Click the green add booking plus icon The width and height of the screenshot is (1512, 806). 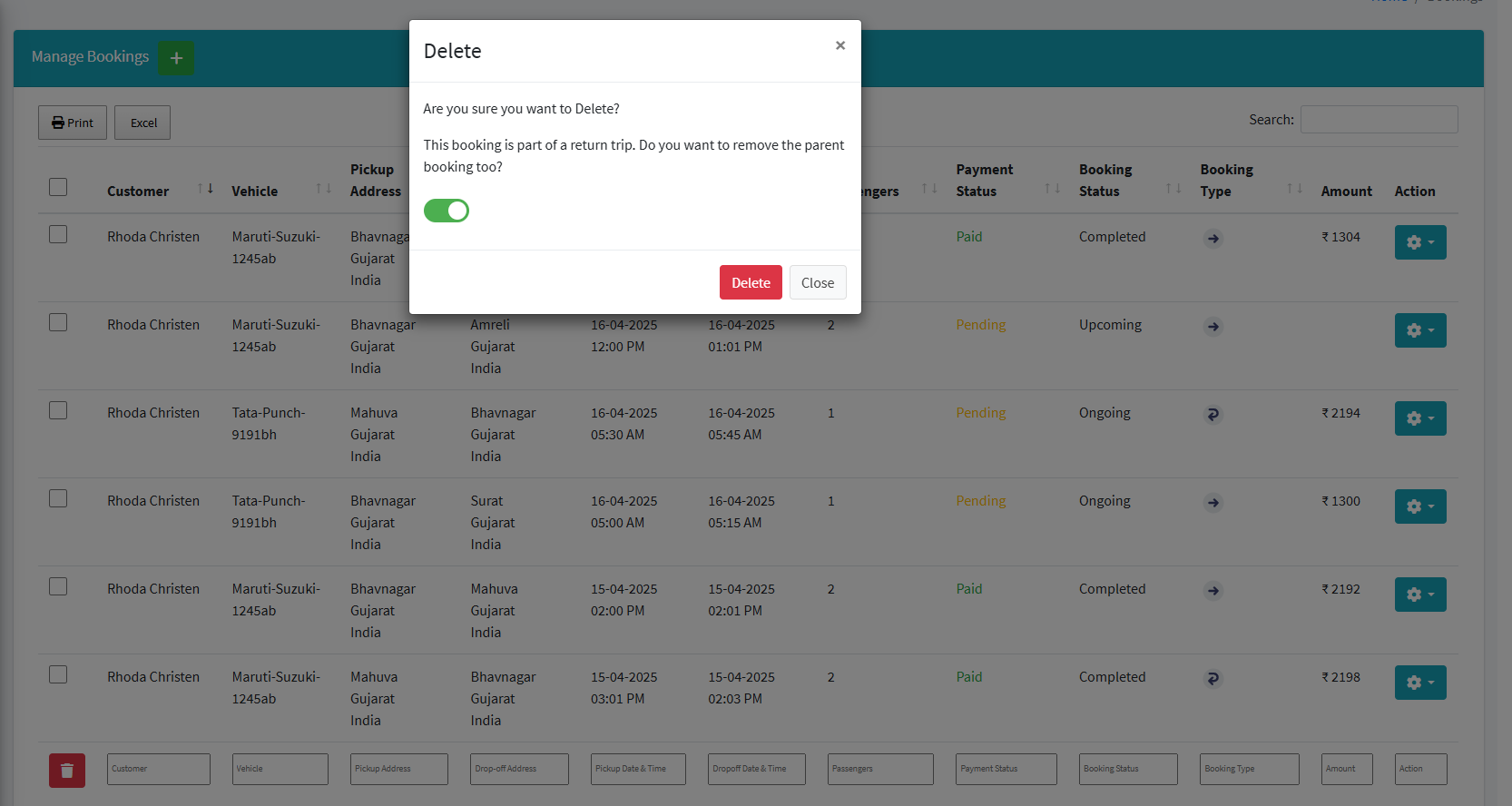click(x=176, y=58)
